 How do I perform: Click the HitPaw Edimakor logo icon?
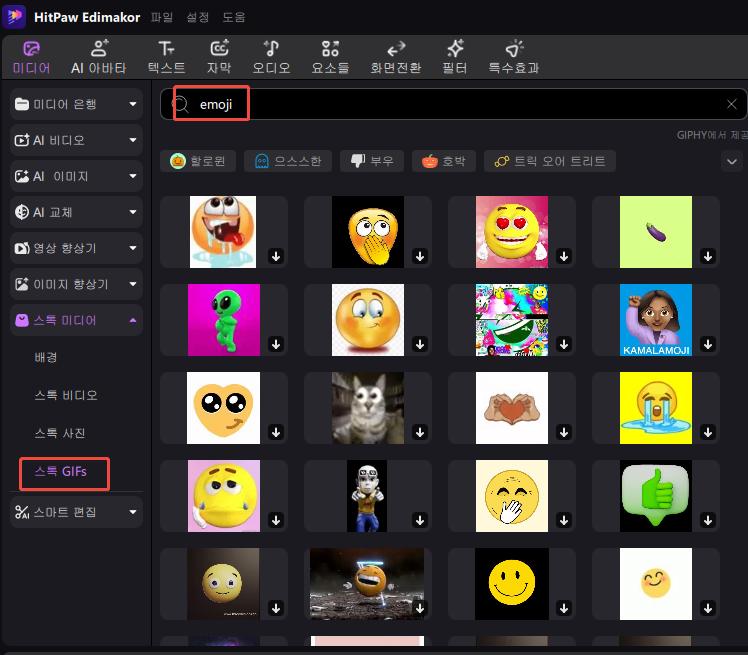tap(14, 16)
